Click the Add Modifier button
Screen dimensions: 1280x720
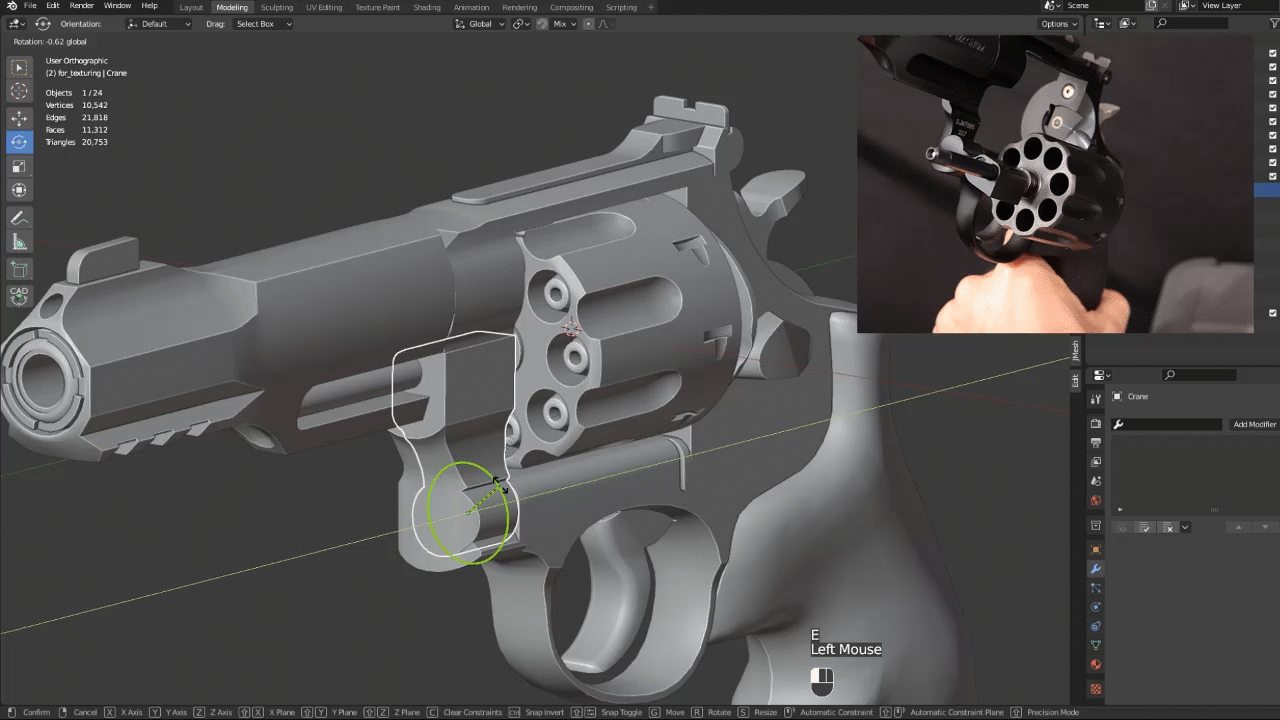[x=1253, y=424]
